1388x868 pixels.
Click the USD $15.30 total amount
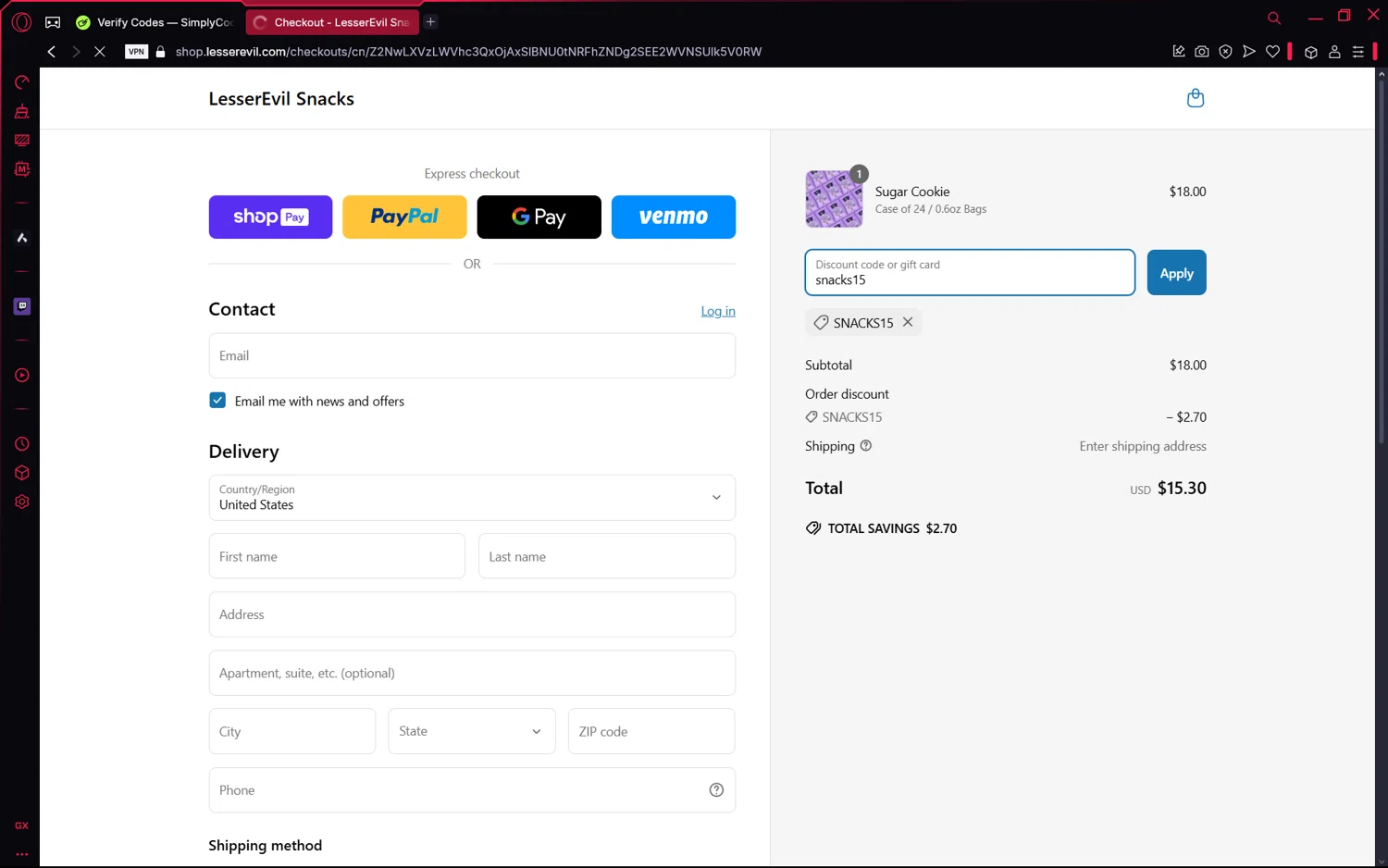(1168, 489)
